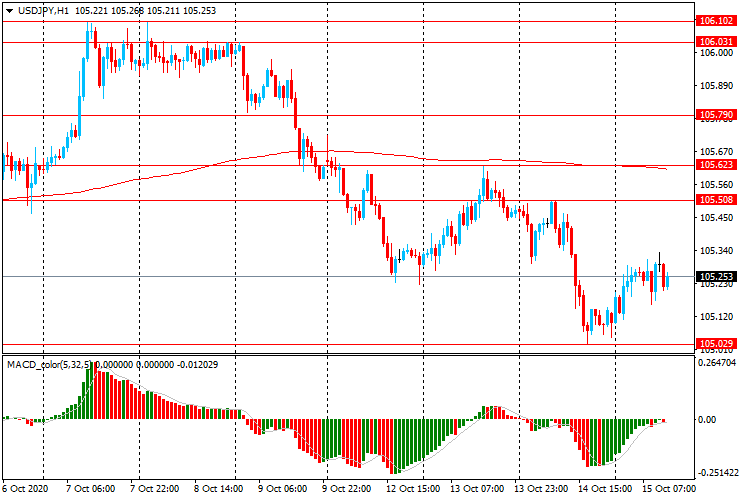
Task: Click the 15 Oct 07:00 time axis label
Action: [669, 488]
